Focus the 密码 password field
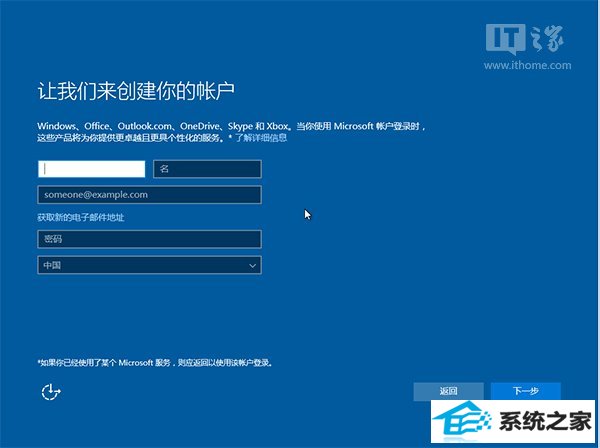The width and height of the screenshot is (600, 448). [150, 239]
